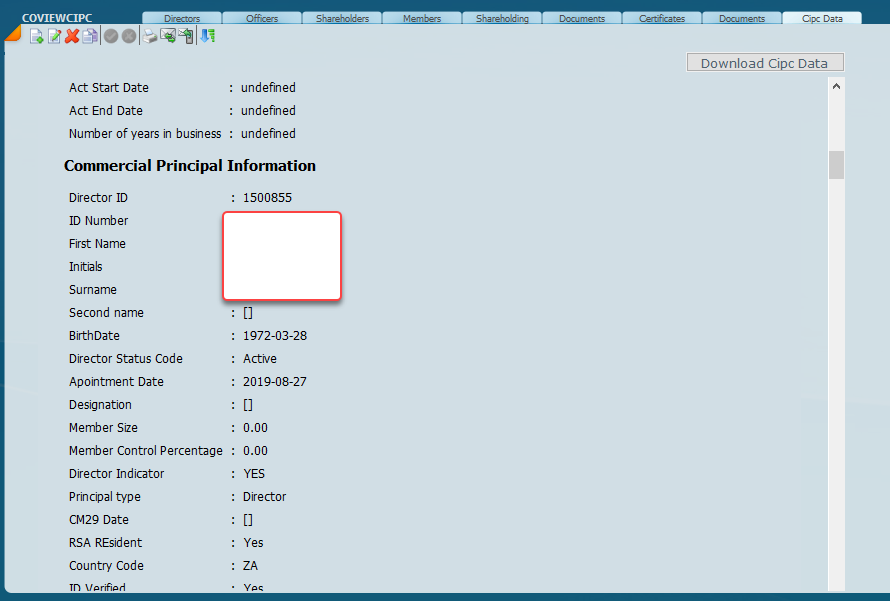Screen dimensions: 890x601
Task: Click the add new record icon
Action: click(x=37, y=36)
